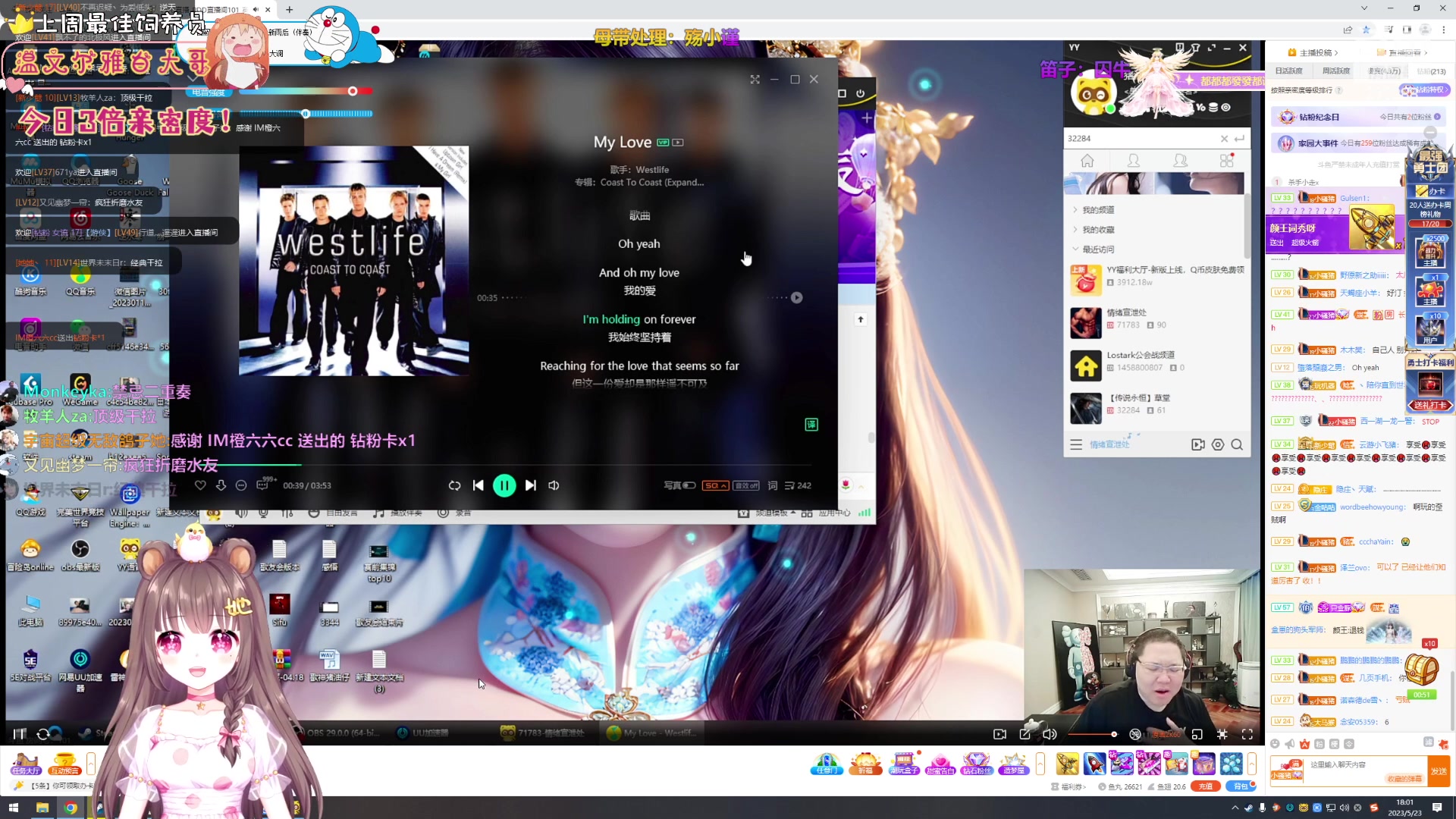Open Lostark公会战频道 channel entry
This screenshot has width=1456, height=819.
click(1157, 366)
